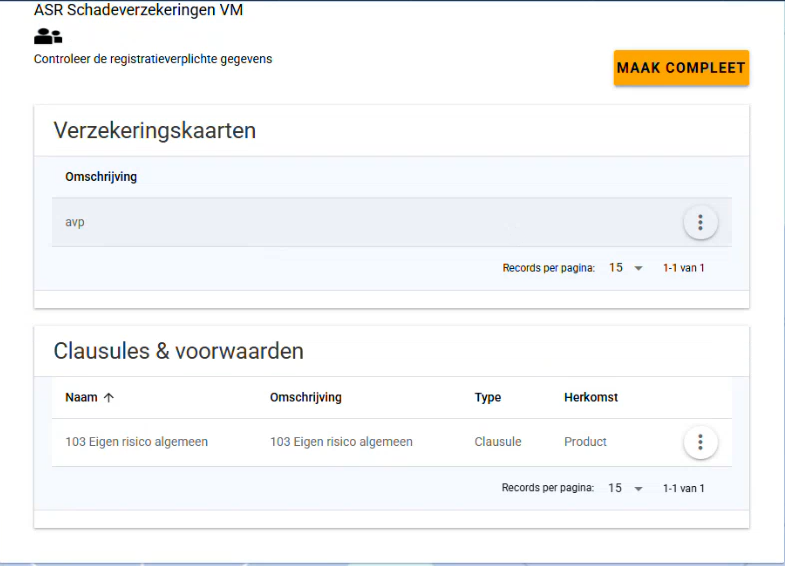This screenshot has height=566, width=785.
Task: Open three-dot menu for 103 Eigen risico row
Action: tap(700, 442)
